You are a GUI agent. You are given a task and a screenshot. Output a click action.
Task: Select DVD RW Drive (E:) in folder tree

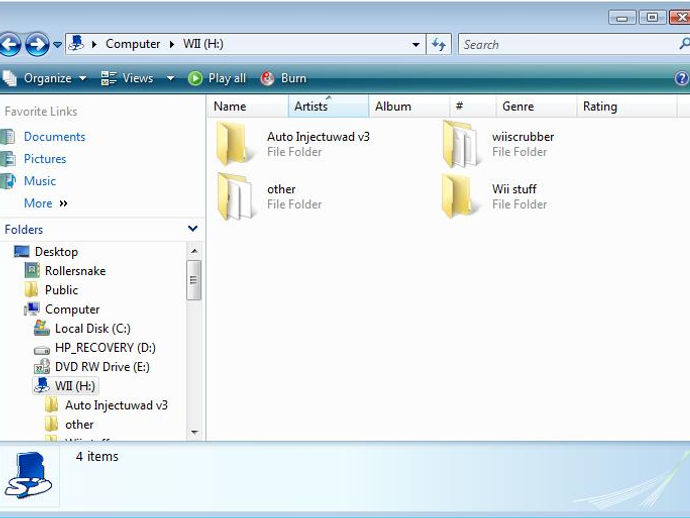click(102, 367)
